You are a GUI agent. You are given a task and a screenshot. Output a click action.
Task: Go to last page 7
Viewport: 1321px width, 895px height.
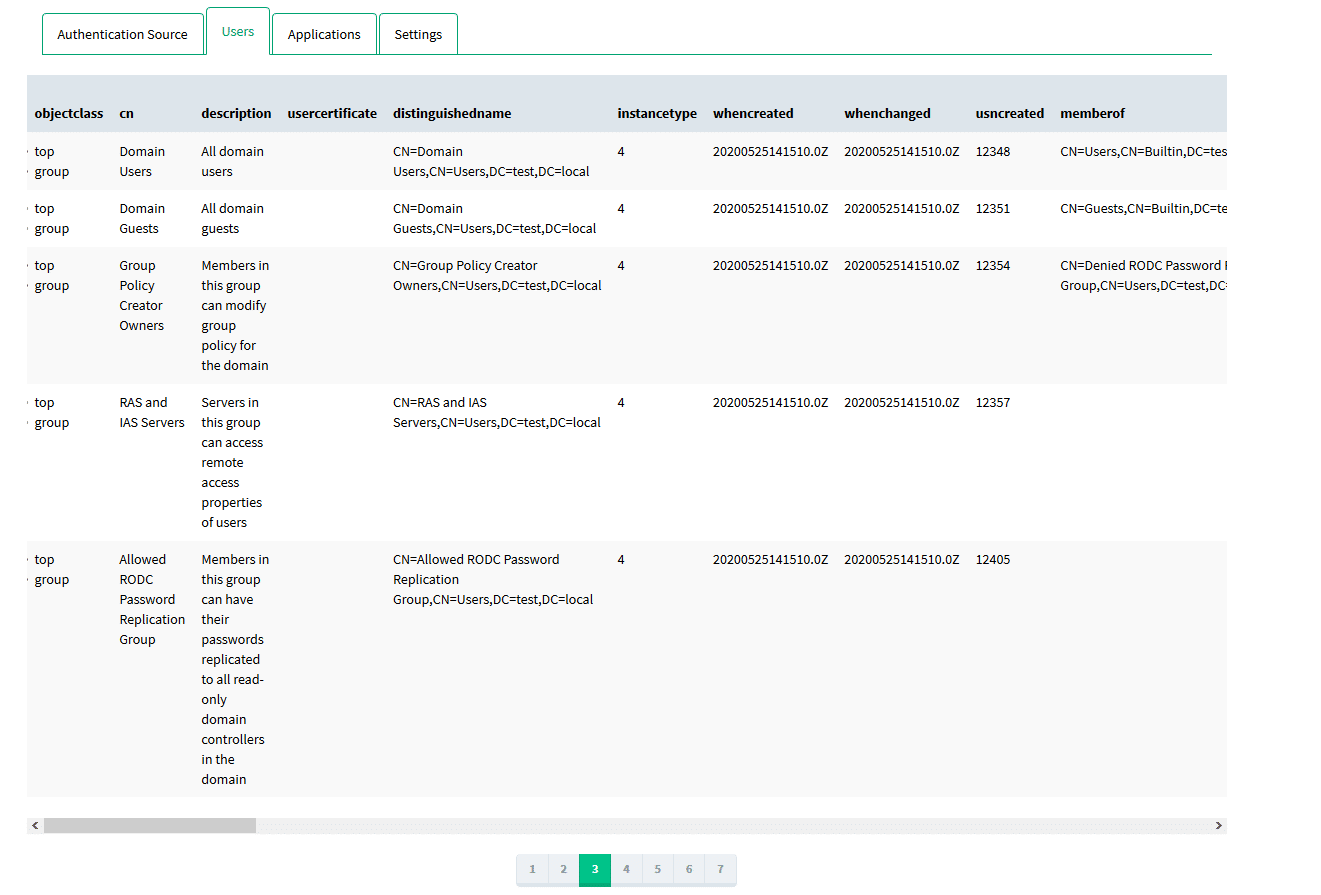(720, 869)
